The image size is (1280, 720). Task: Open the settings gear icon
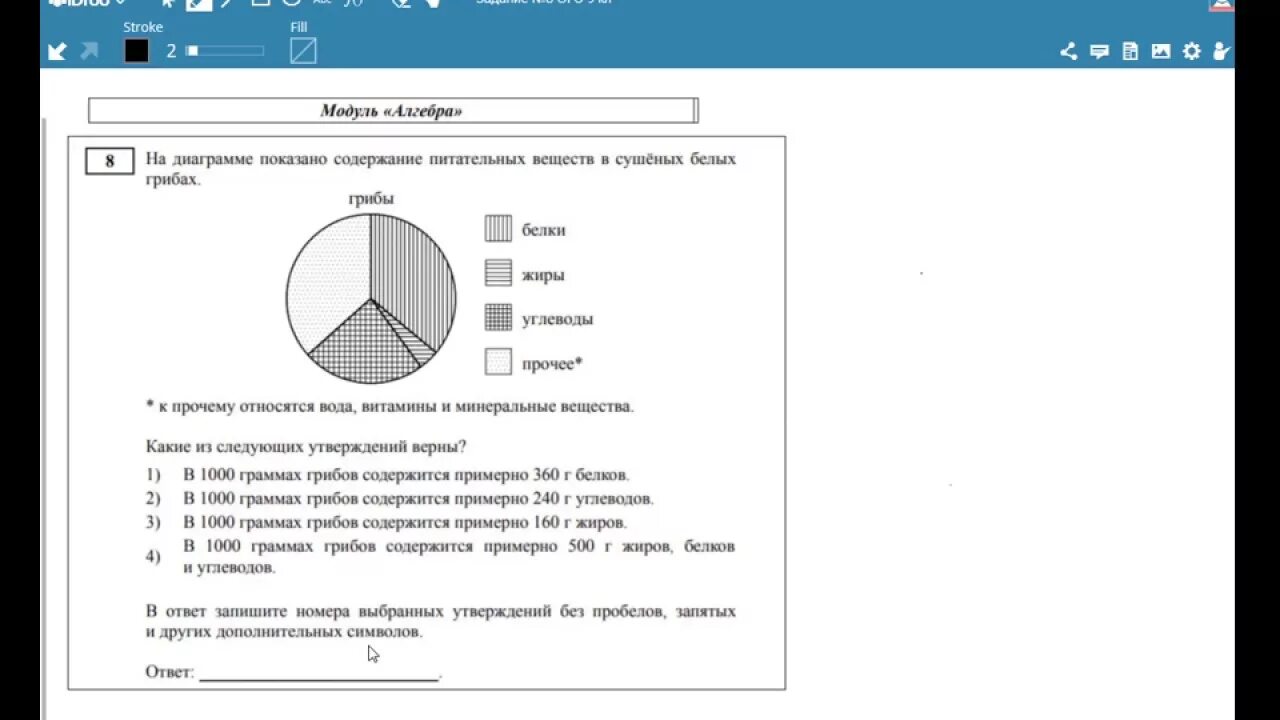pyautogui.click(x=1192, y=52)
